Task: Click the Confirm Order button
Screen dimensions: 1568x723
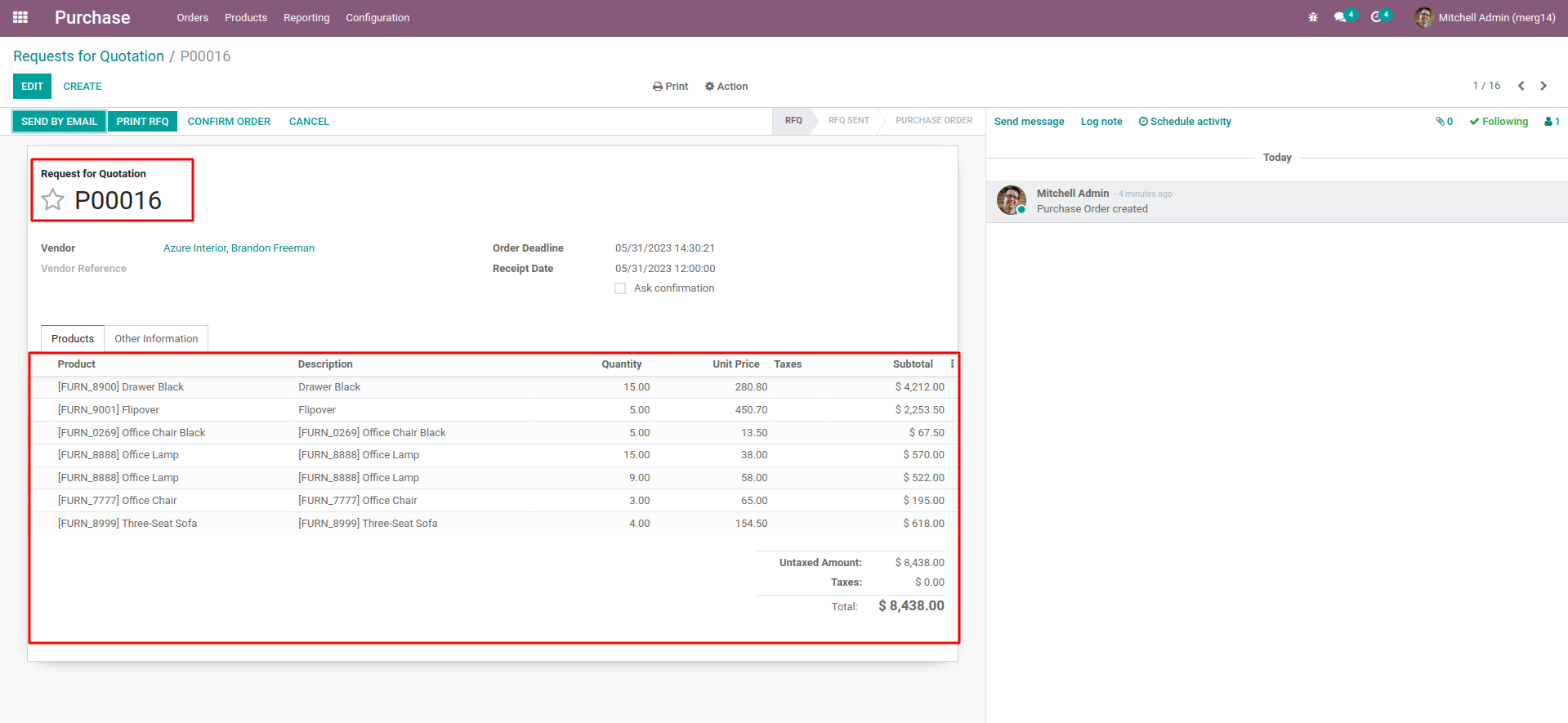Action: (x=229, y=122)
